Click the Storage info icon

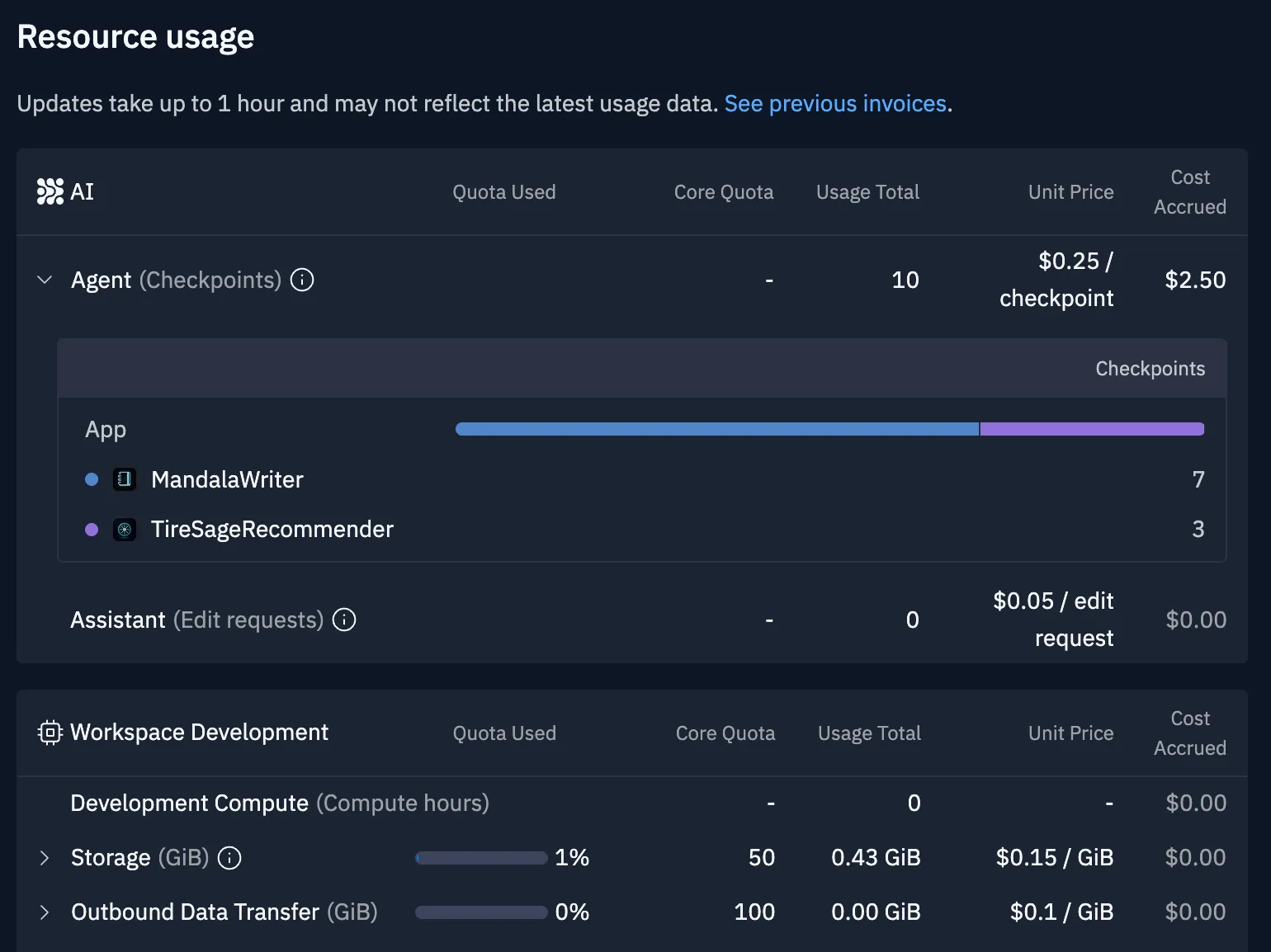[x=229, y=858]
